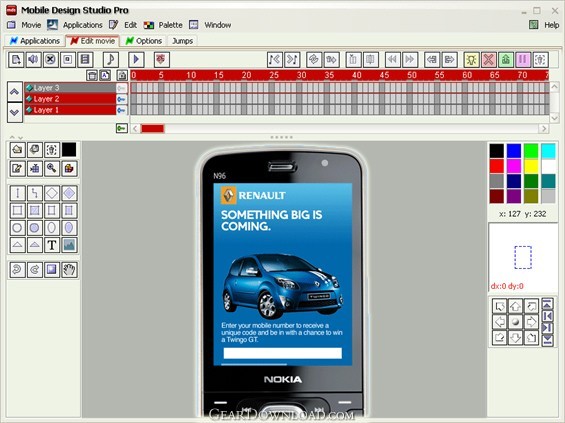Select the outlined triangle tool
This screenshot has width=565, height=423.
tap(17, 245)
